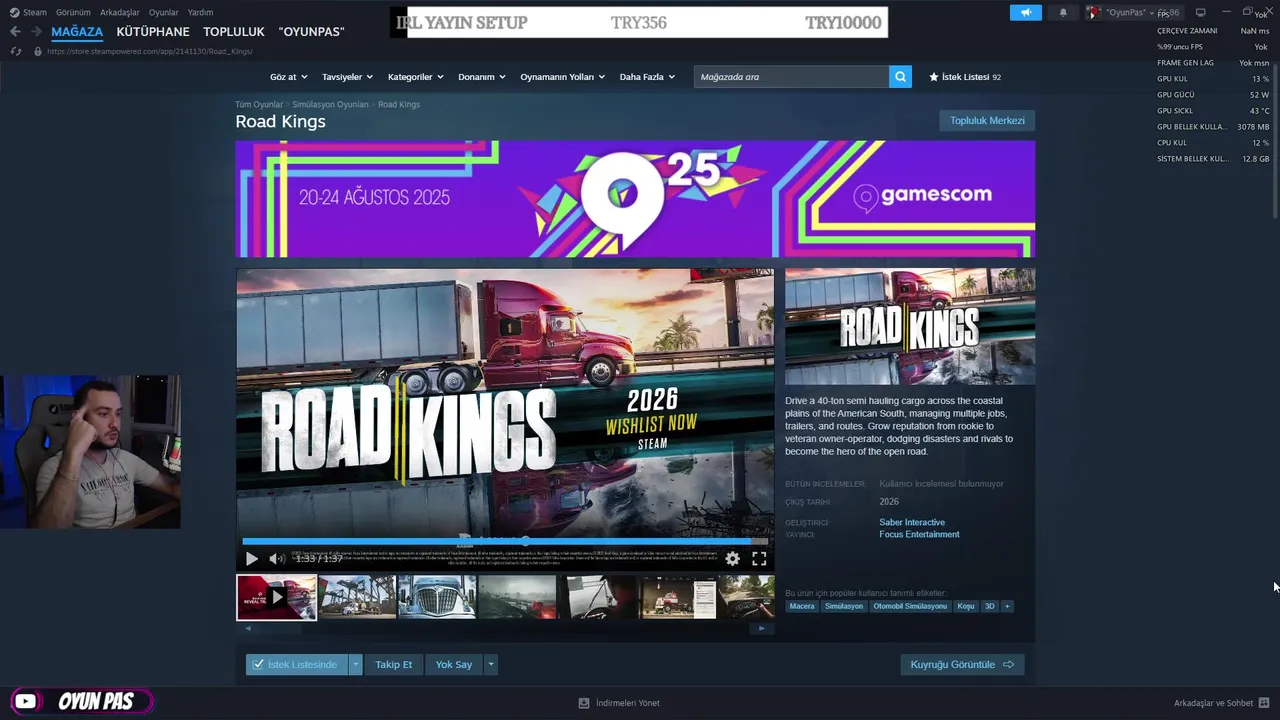Open the Görünüm menu

[x=73, y=12]
